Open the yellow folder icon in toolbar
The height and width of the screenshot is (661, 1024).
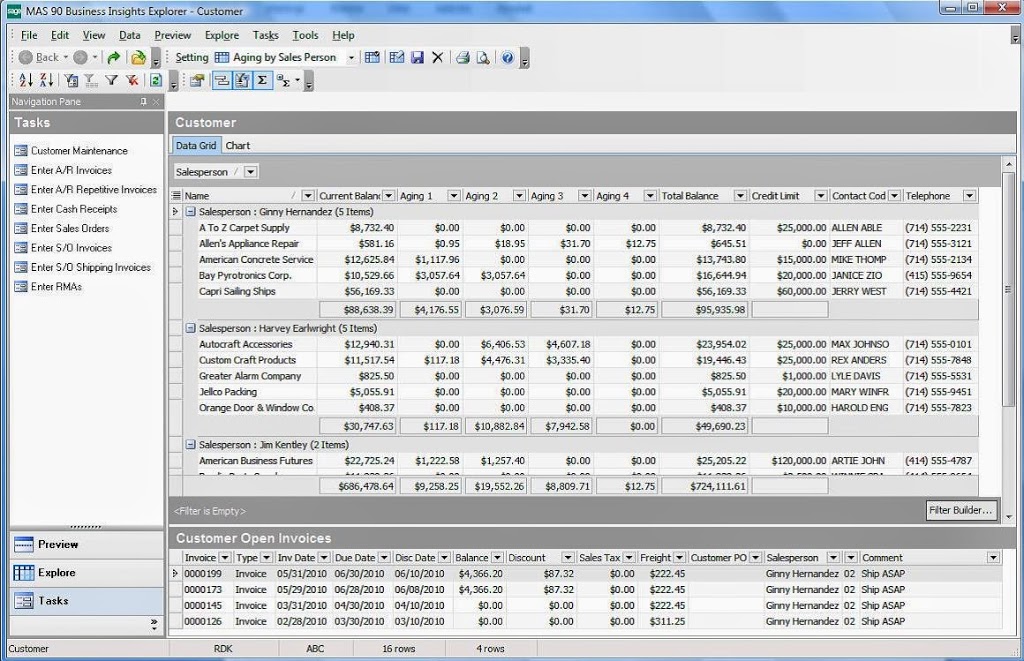[138, 57]
